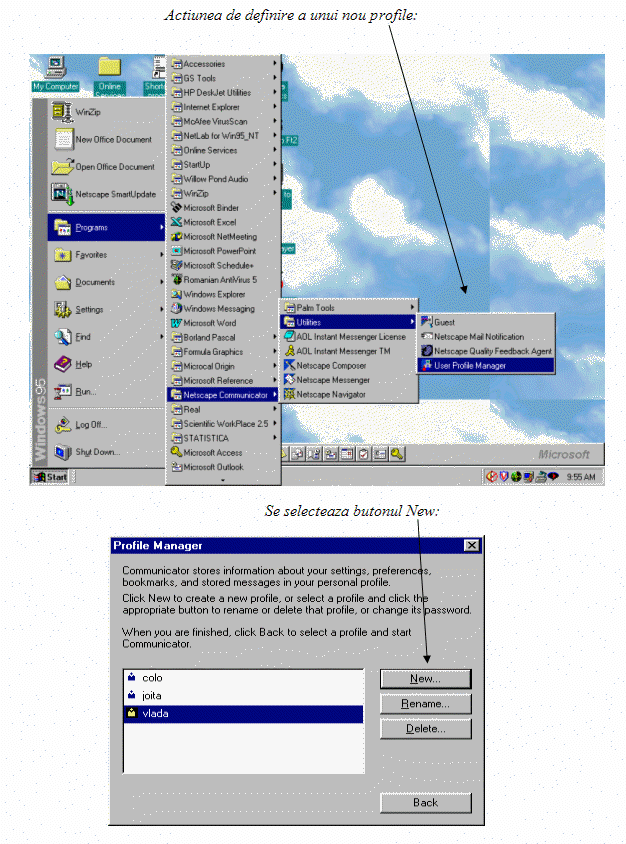This screenshot has height=844, width=626.
Task: Click the Guest profile icon
Action: click(x=427, y=322)
